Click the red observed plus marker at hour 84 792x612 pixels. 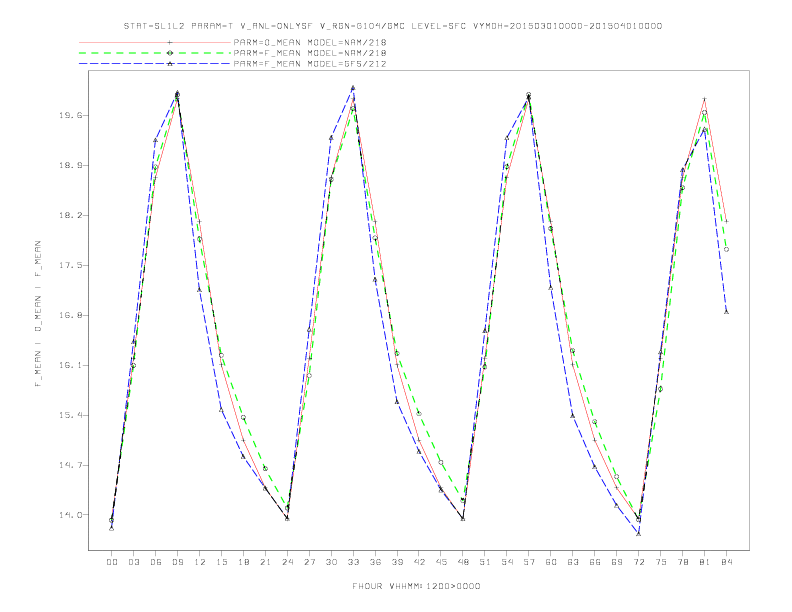coord(726,221)
